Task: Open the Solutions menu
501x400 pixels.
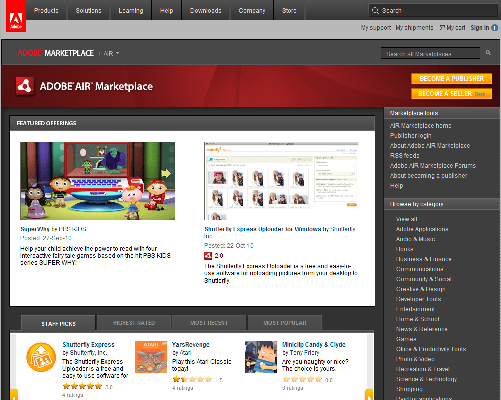Action: pyautogui.click(x=88, y=10)
